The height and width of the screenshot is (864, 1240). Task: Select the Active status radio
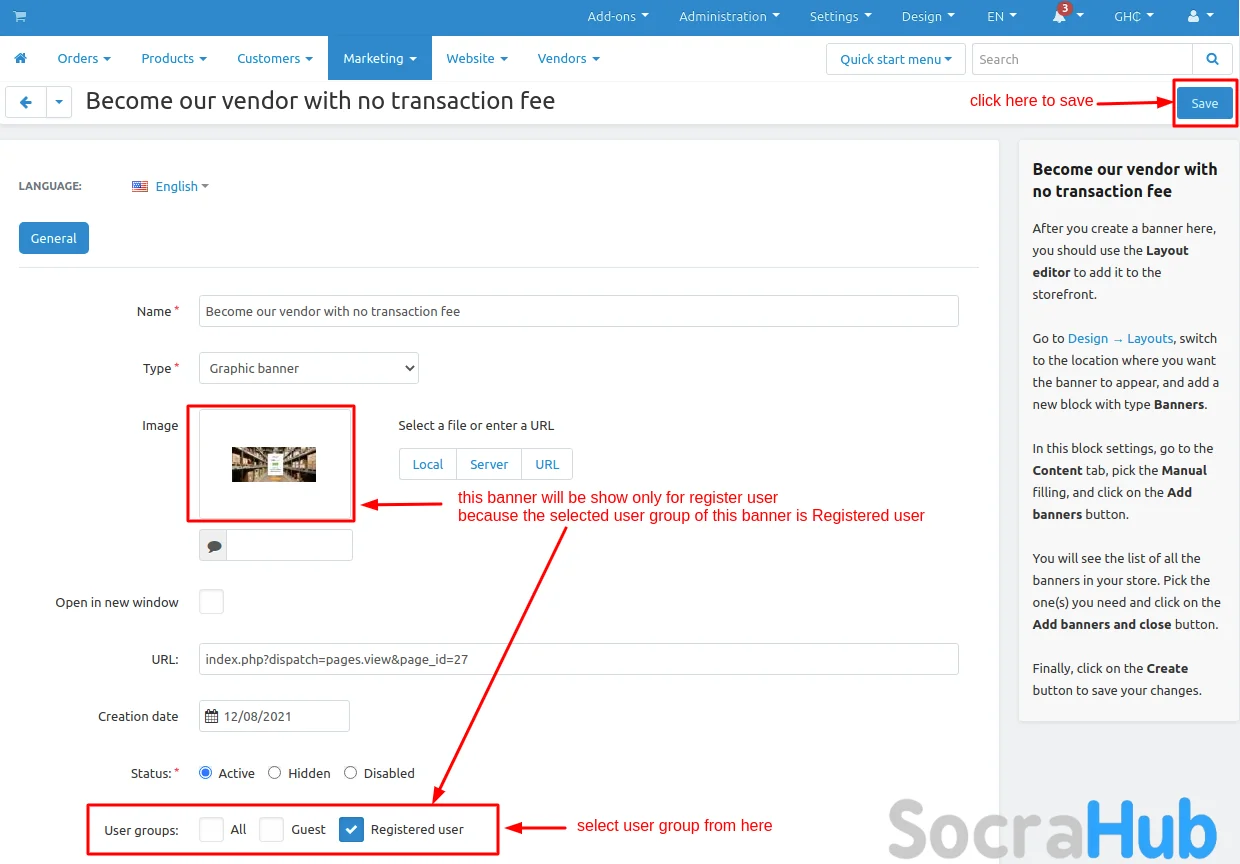pos(206,773)
